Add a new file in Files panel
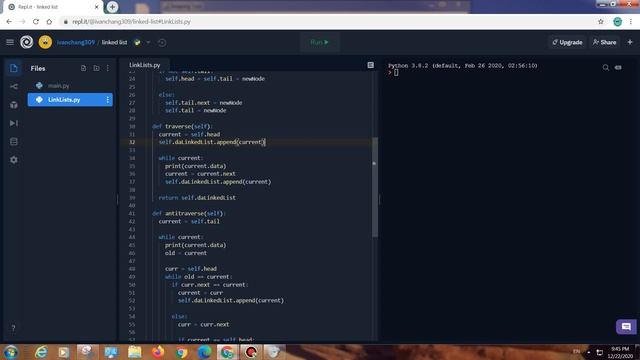 (83, 68)
